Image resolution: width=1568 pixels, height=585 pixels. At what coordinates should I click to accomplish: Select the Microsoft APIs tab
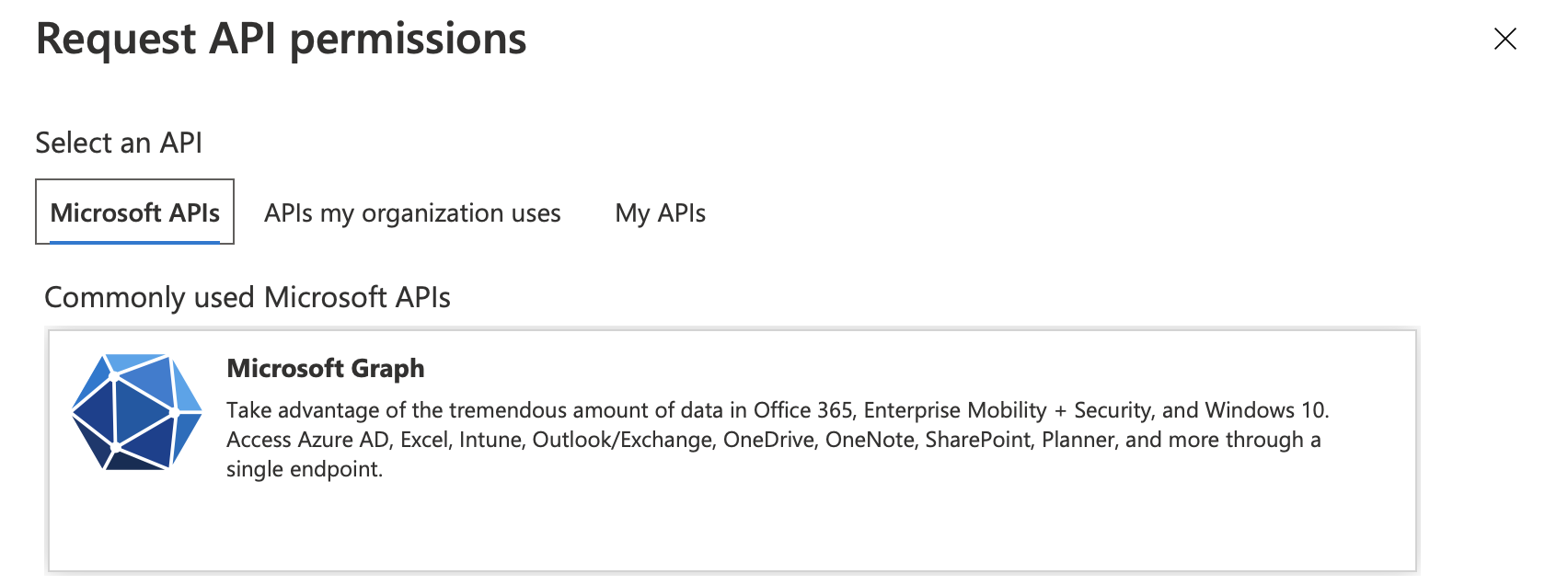[x=134, y=212]
